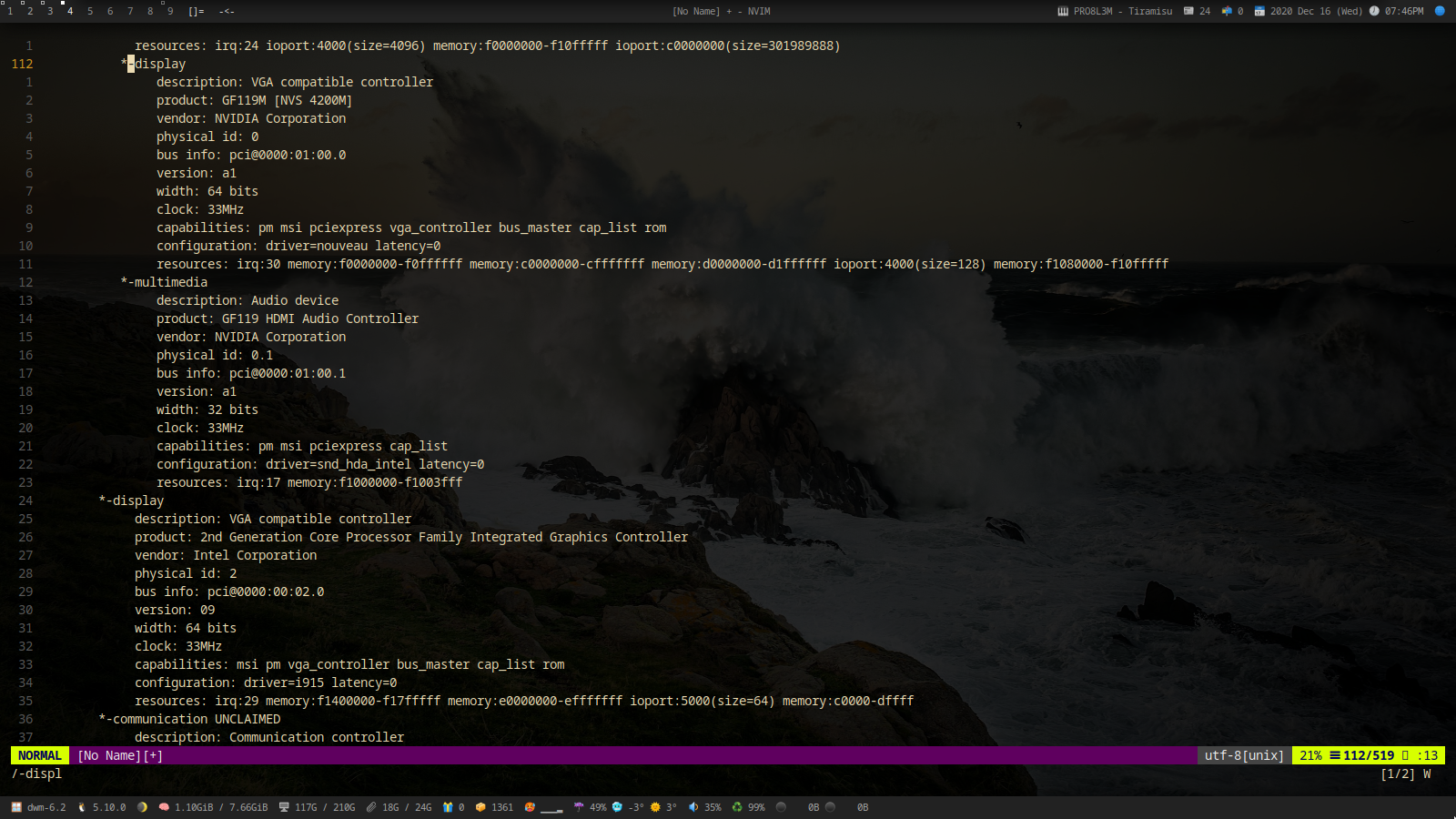Click the *-communication UNCLAIMED node

pyautogui.click(x=190, y=719)
